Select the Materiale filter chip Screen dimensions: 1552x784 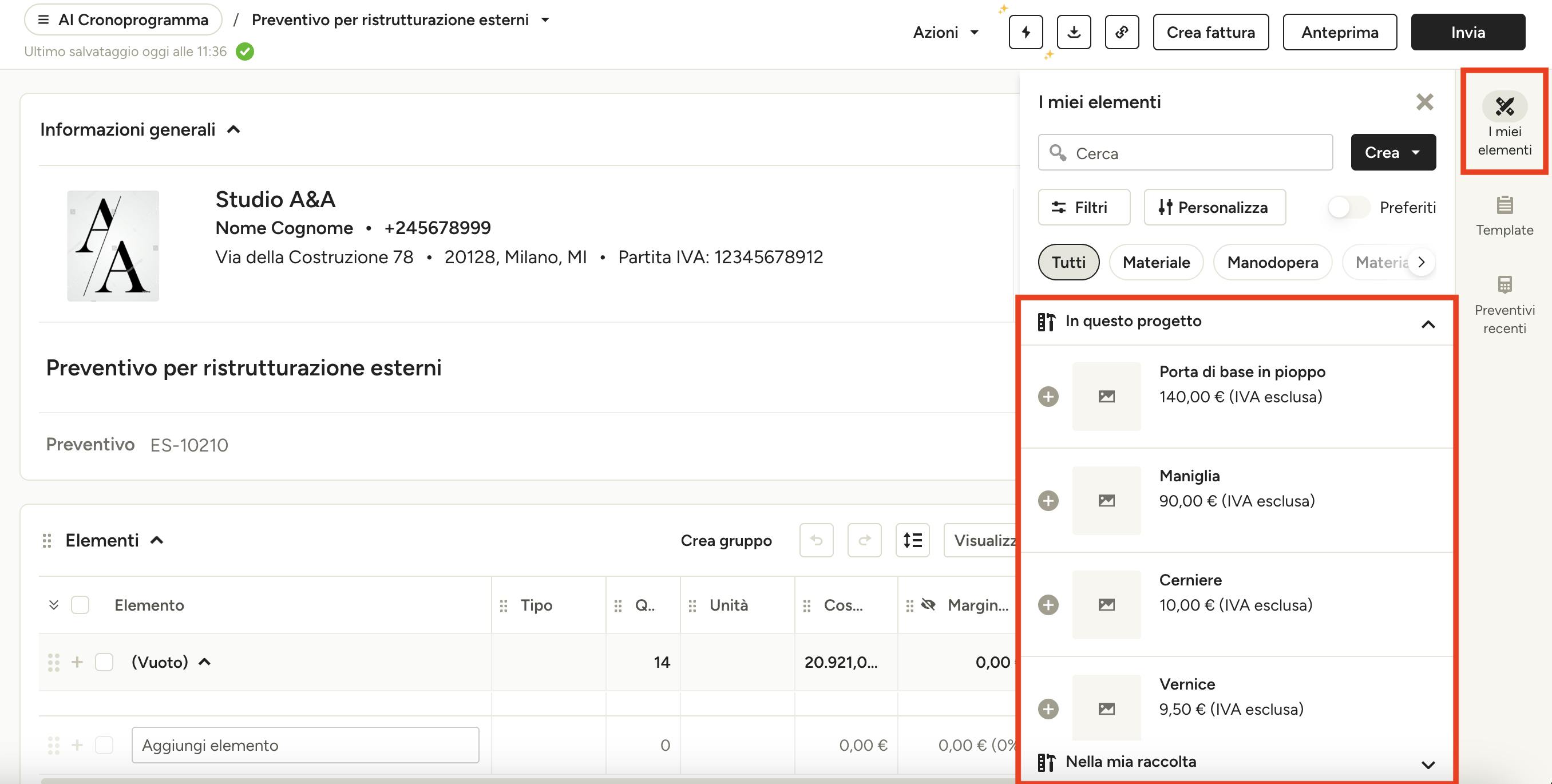click(1156, 262)
